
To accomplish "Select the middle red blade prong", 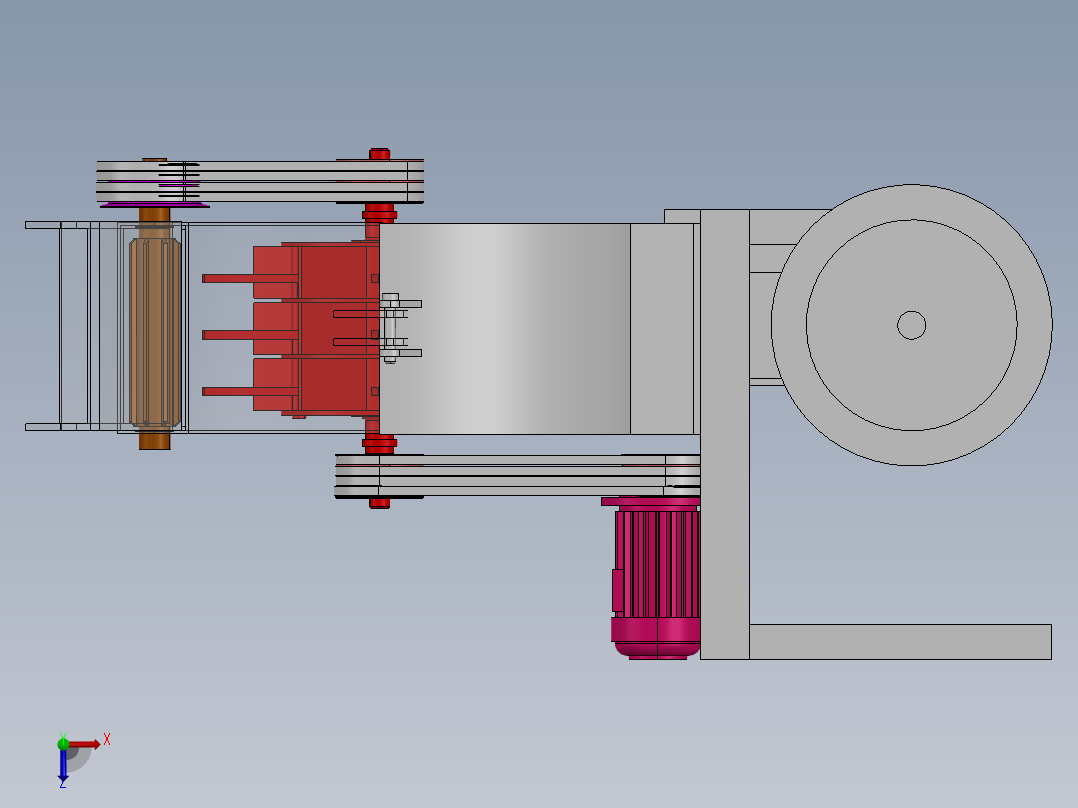I will click(x=250, y=335).
